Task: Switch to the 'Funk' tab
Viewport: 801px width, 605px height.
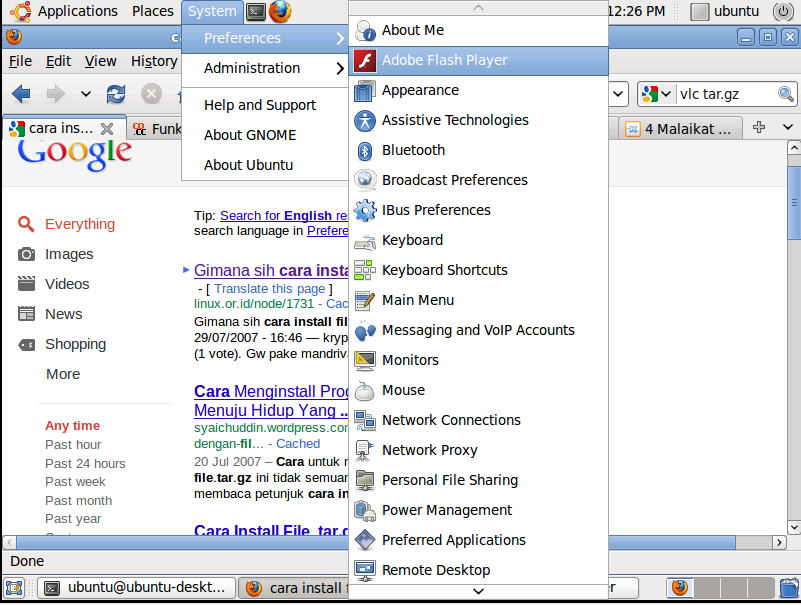Action: point(155,129)
